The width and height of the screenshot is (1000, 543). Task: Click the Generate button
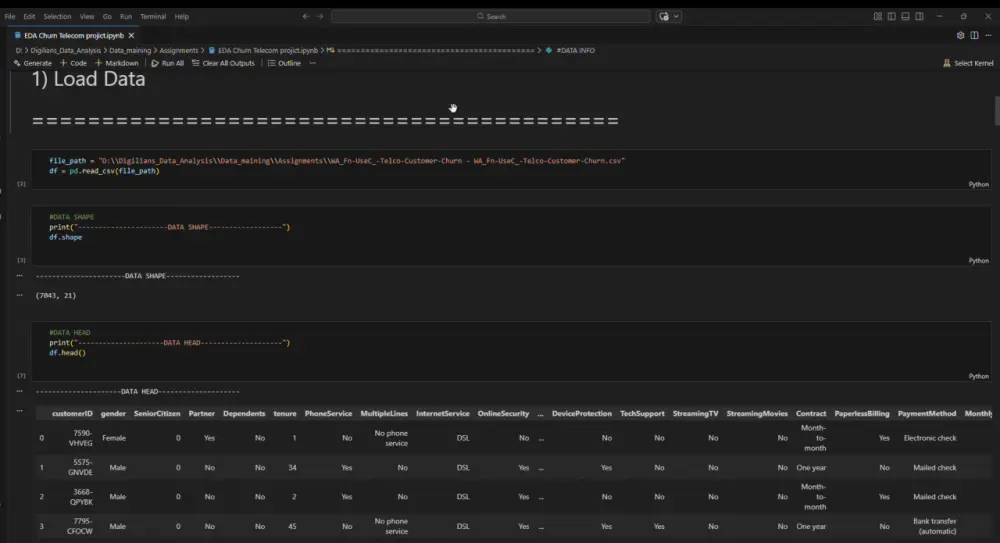[x=33, y=63]
